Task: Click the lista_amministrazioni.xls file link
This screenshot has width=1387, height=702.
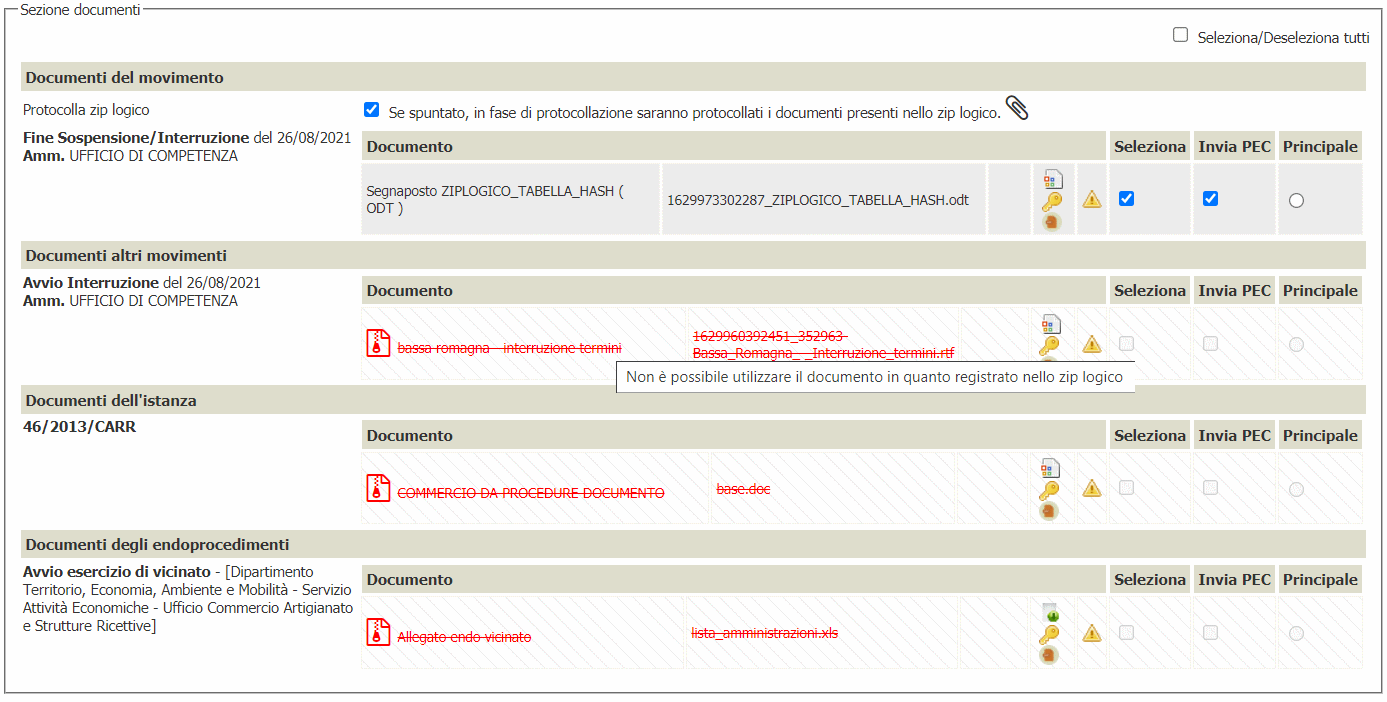Action: [x=764, y=633]
